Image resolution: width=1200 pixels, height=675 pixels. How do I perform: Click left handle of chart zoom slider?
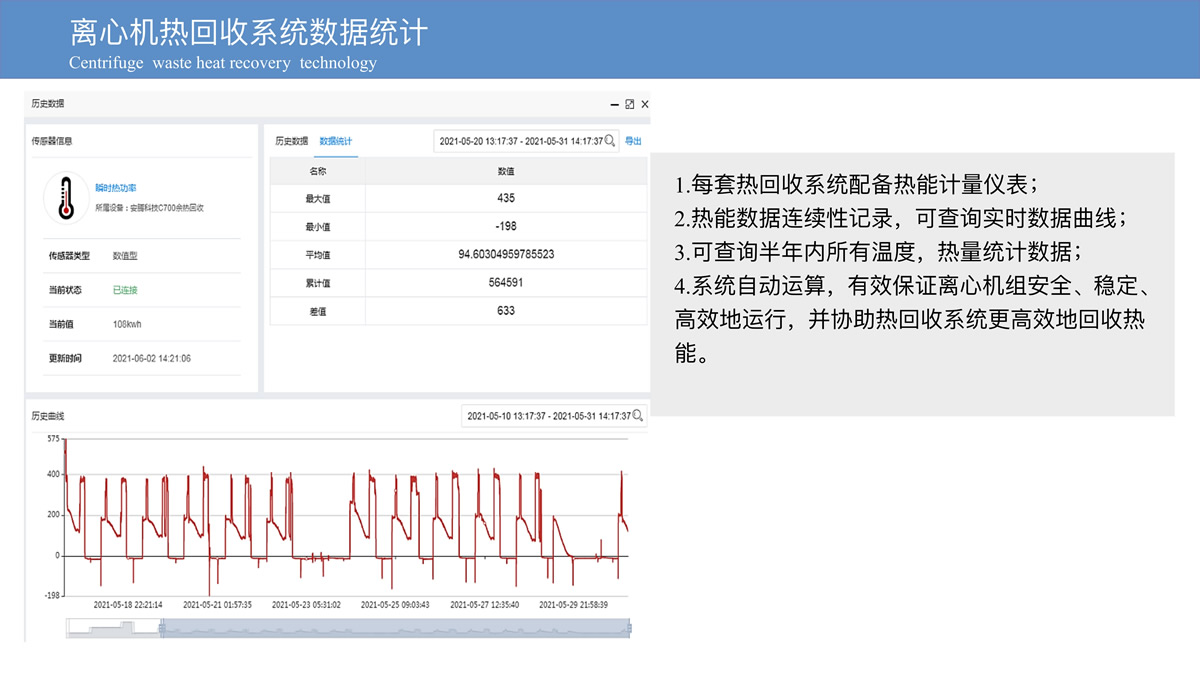[162, 627]
